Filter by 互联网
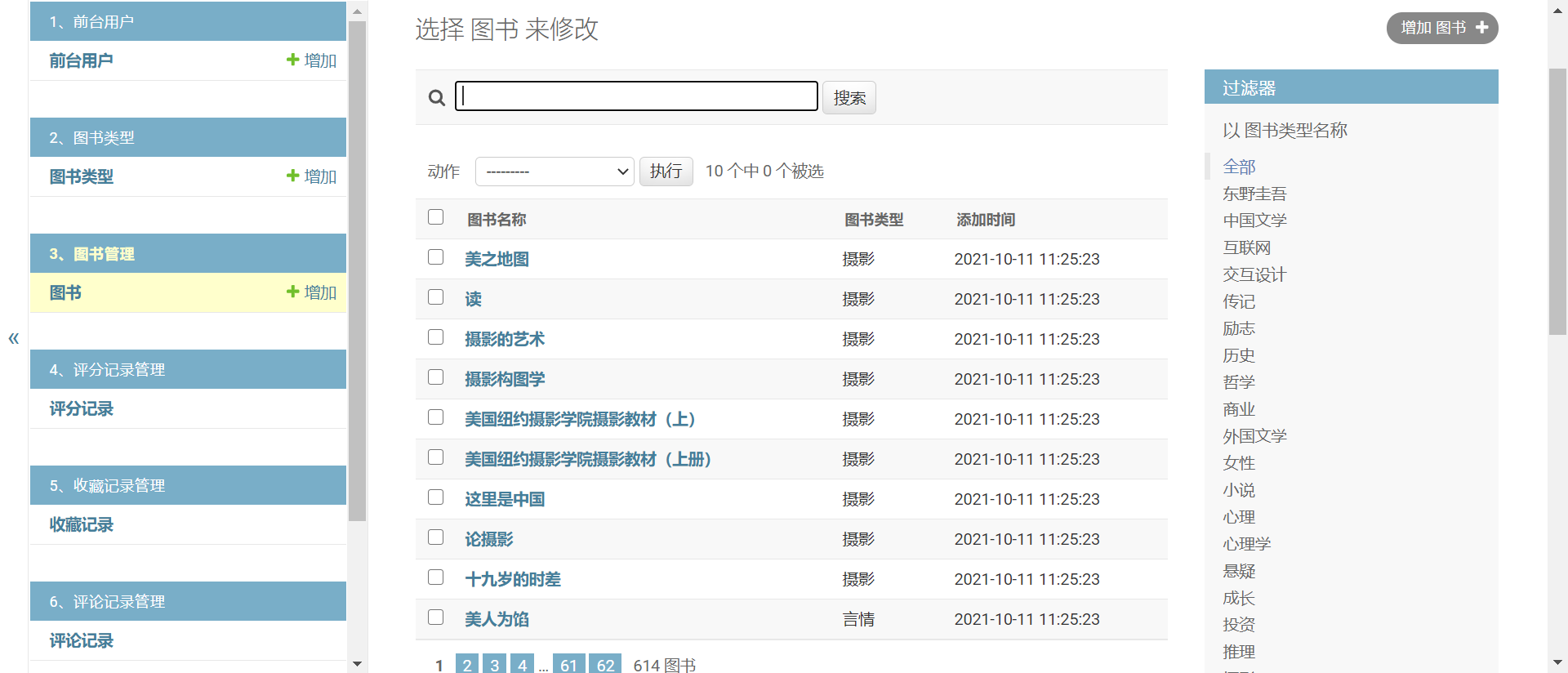 1246,247
